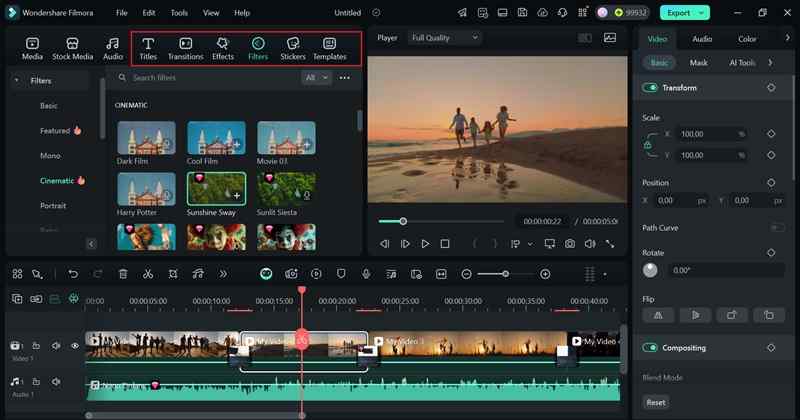The width and height of the screenshot is (800, 420).
Task: Open the Export options arrow
Action: pos(703,13)
